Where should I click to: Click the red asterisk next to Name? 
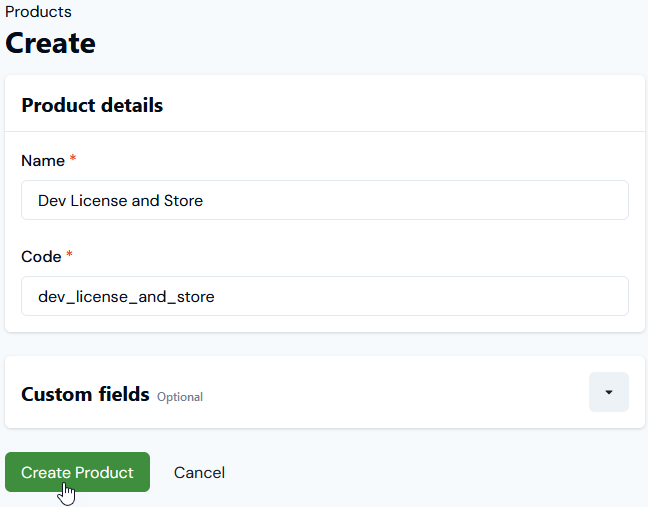pos(73,160)
